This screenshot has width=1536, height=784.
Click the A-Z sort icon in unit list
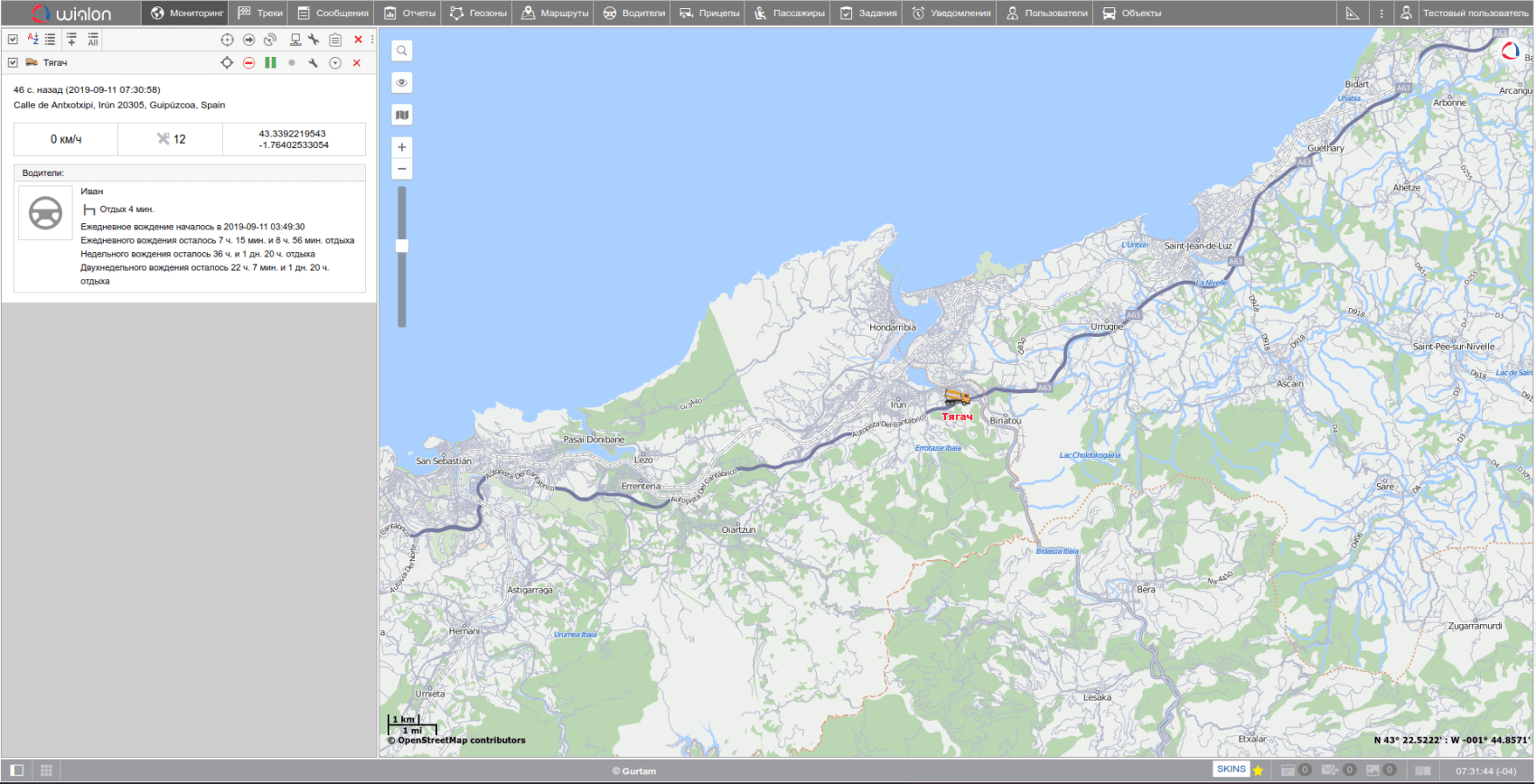pyautogui.click(x=33, y=40)
